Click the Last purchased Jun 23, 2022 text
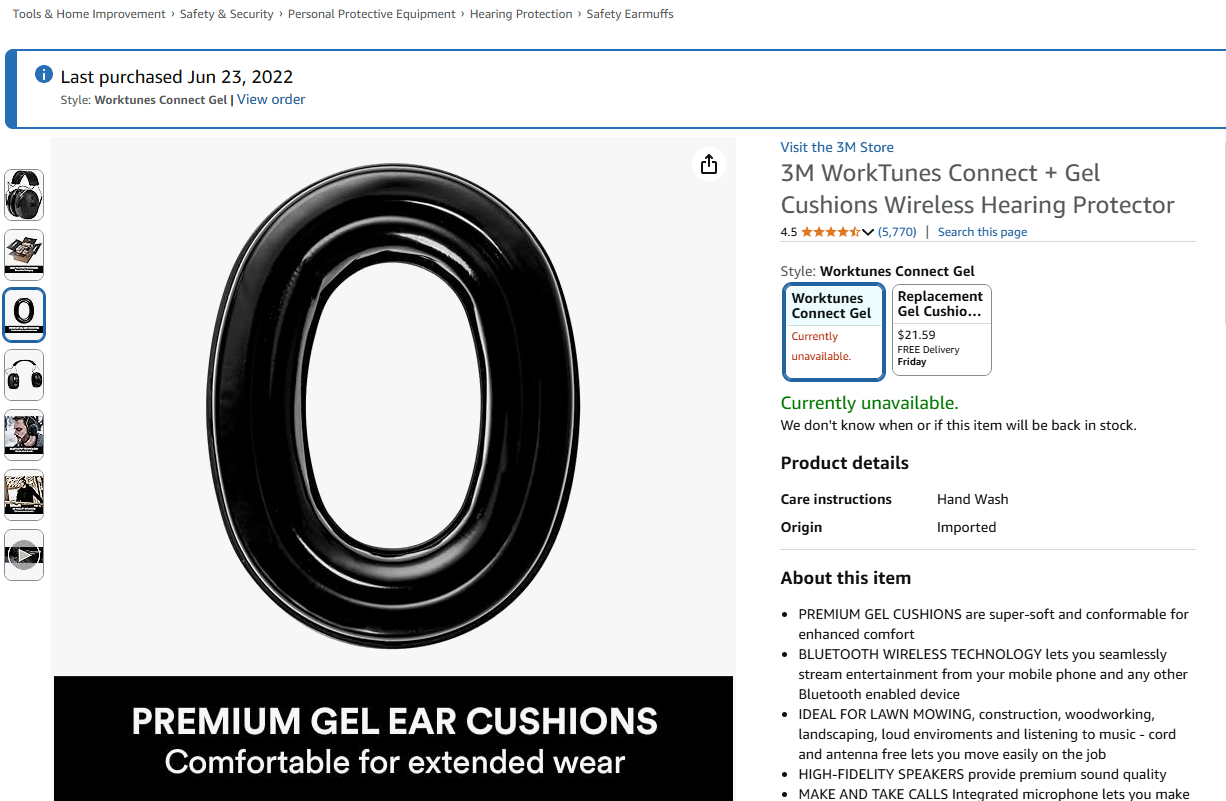This screenshot has width=1226, height=801. click(177, 77)
